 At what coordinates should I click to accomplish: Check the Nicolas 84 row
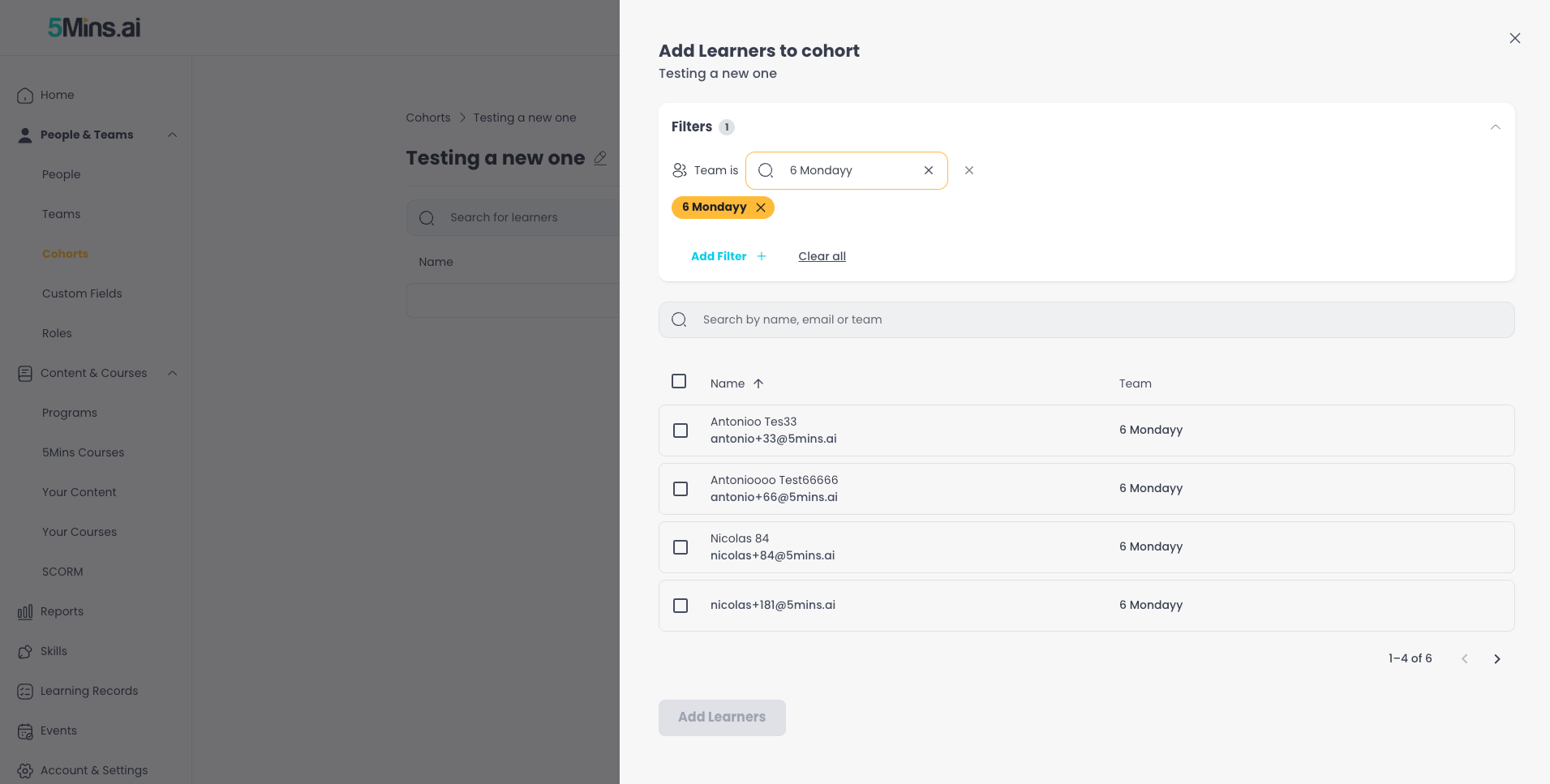tap(681, 547)
